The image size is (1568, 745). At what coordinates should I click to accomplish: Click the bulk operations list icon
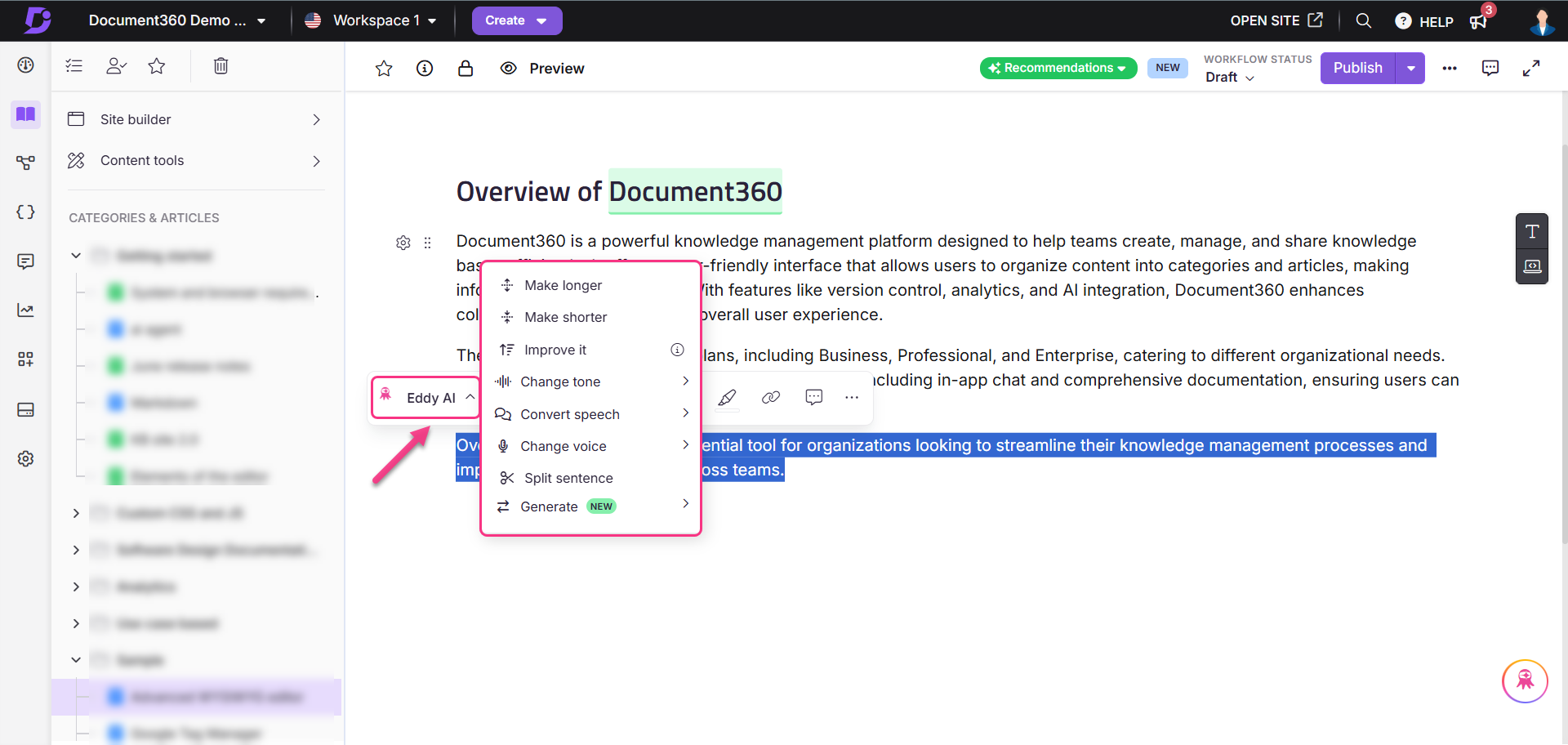[74, 66]
